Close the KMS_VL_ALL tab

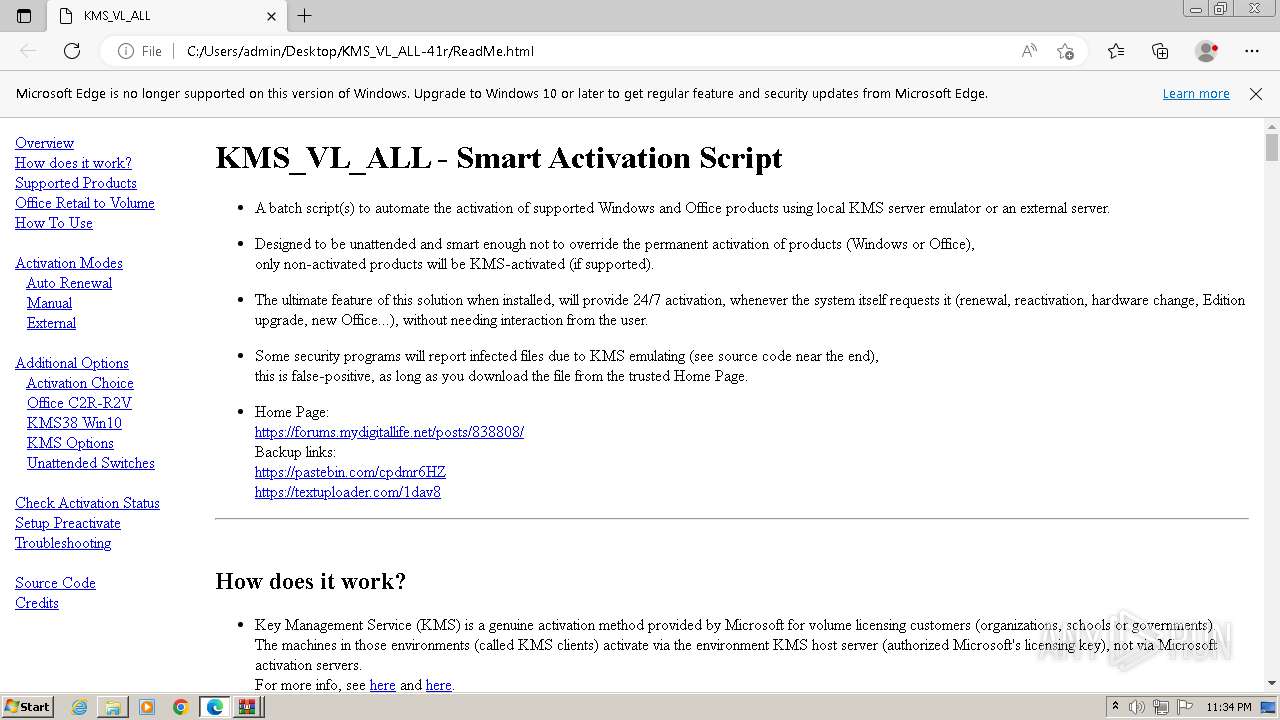[x=271, y=16]
